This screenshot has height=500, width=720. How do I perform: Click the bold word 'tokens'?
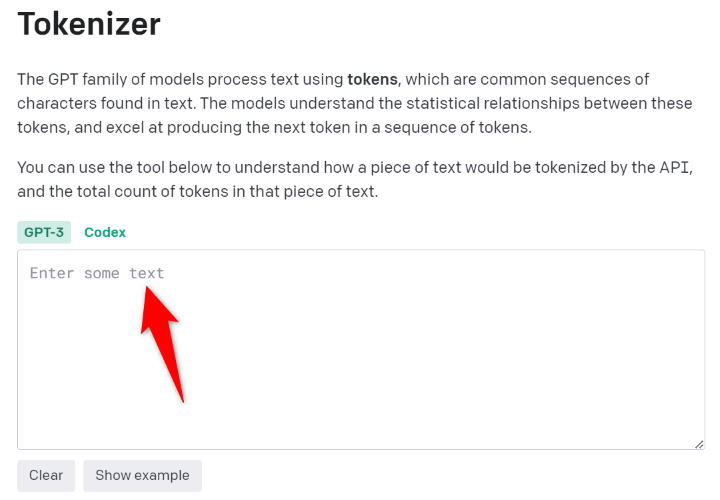point(372,79)
